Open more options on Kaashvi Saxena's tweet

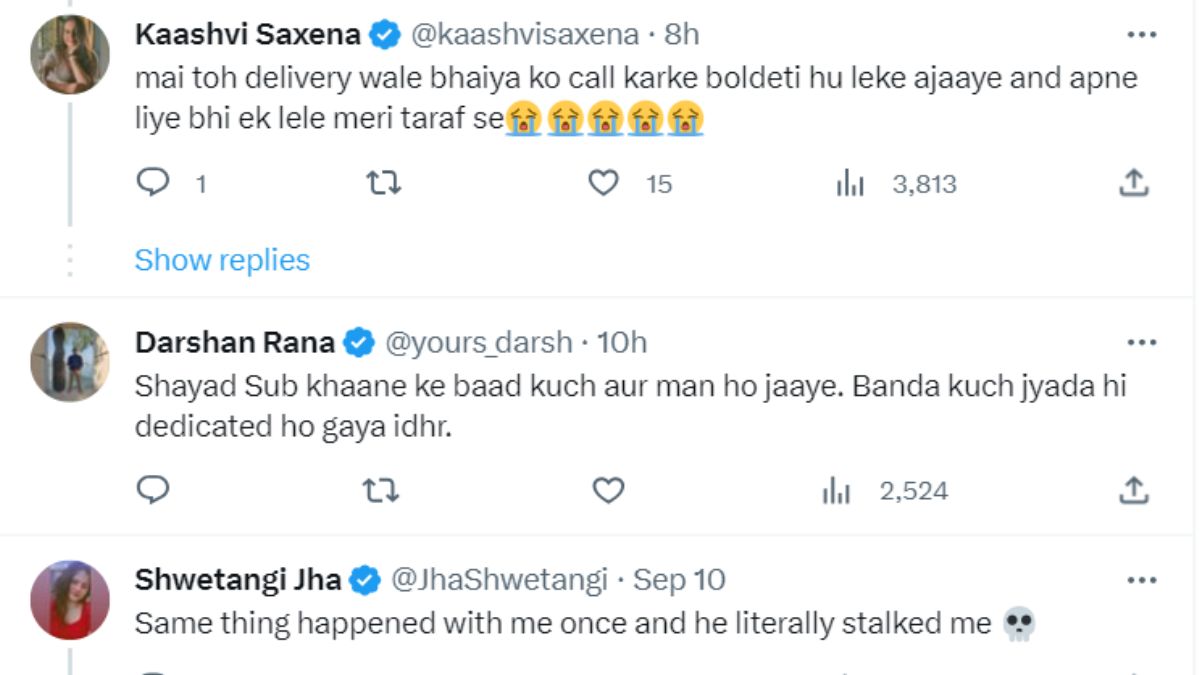[1141, 35]
